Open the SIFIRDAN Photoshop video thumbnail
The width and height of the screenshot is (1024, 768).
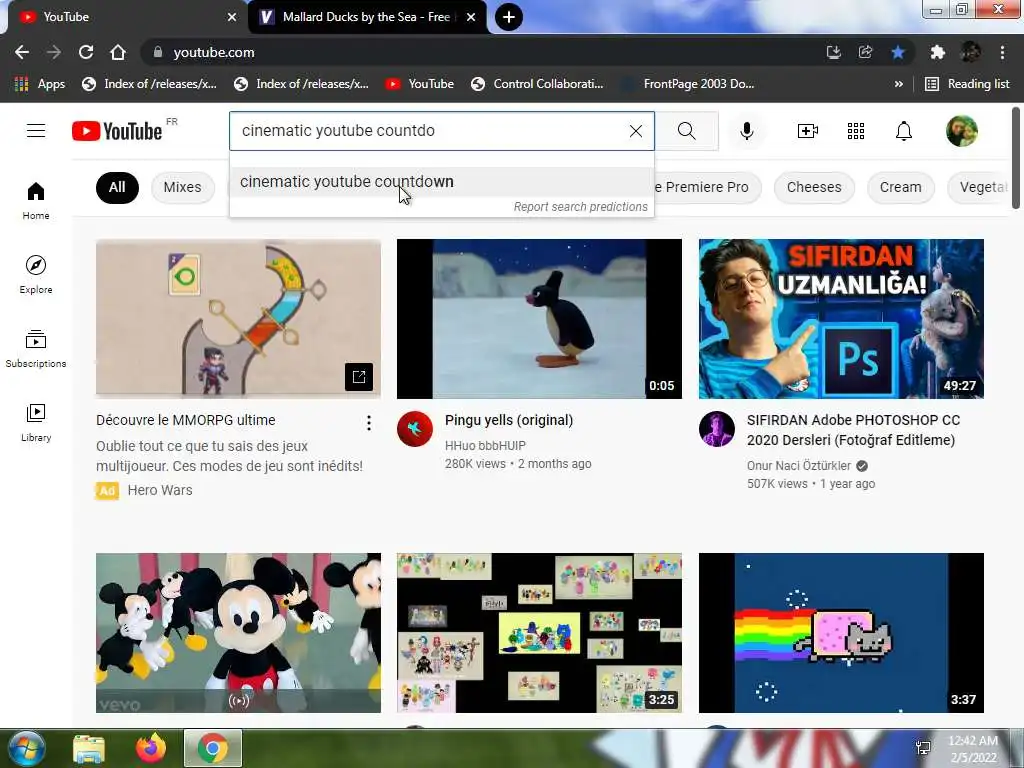click(841, 319)
